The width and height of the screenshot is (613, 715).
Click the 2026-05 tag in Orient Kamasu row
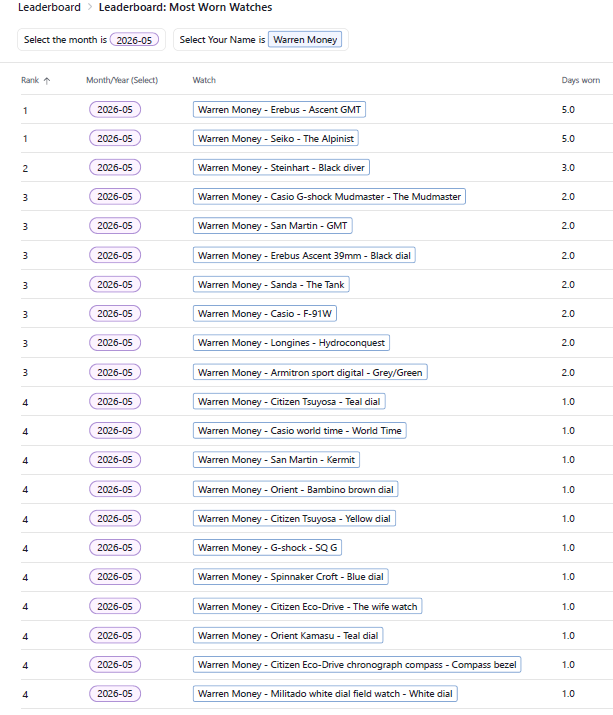tap(115, 636)
